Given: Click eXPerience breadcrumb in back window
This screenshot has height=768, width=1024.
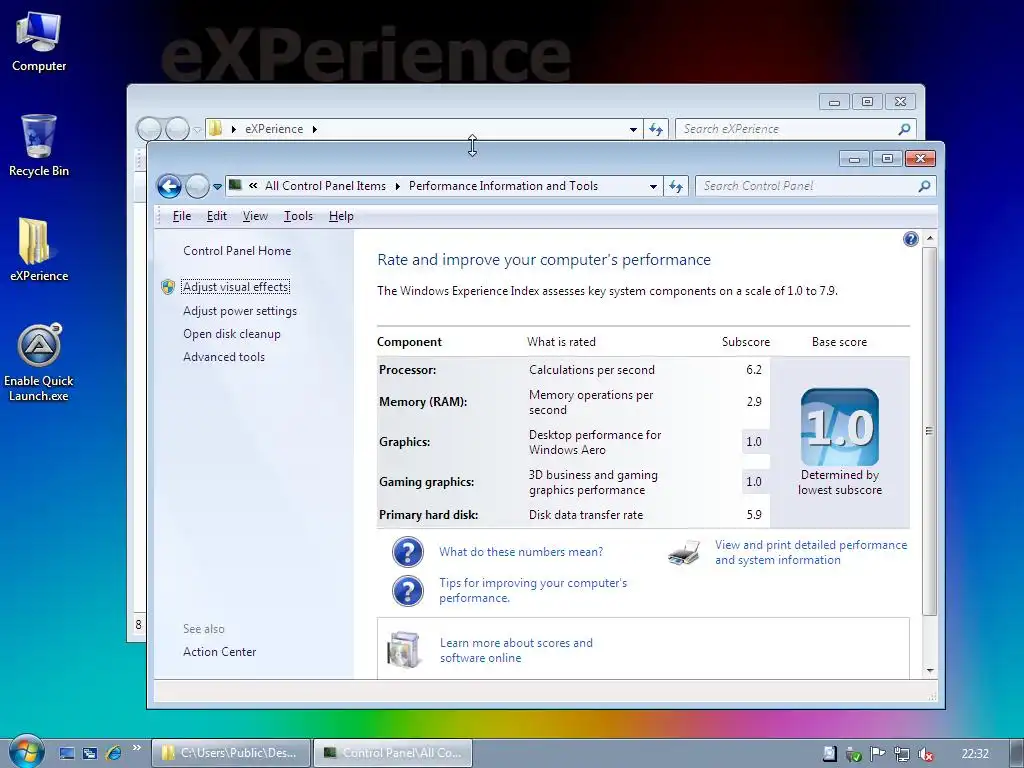Looking at the screenshot, I should click(x=274, y=129).
